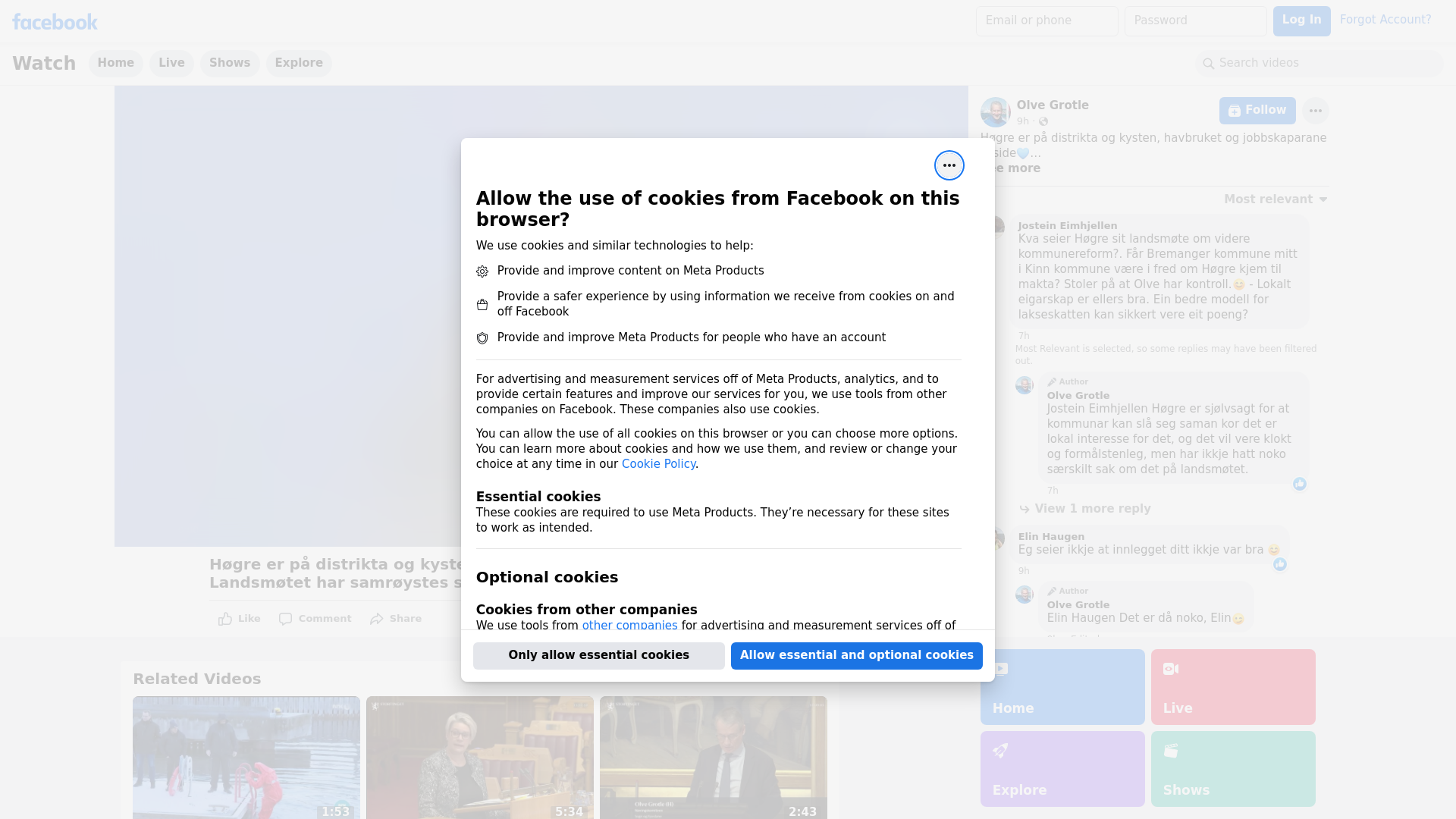
Task: Focus the Search videos box
Action: 1319,63
